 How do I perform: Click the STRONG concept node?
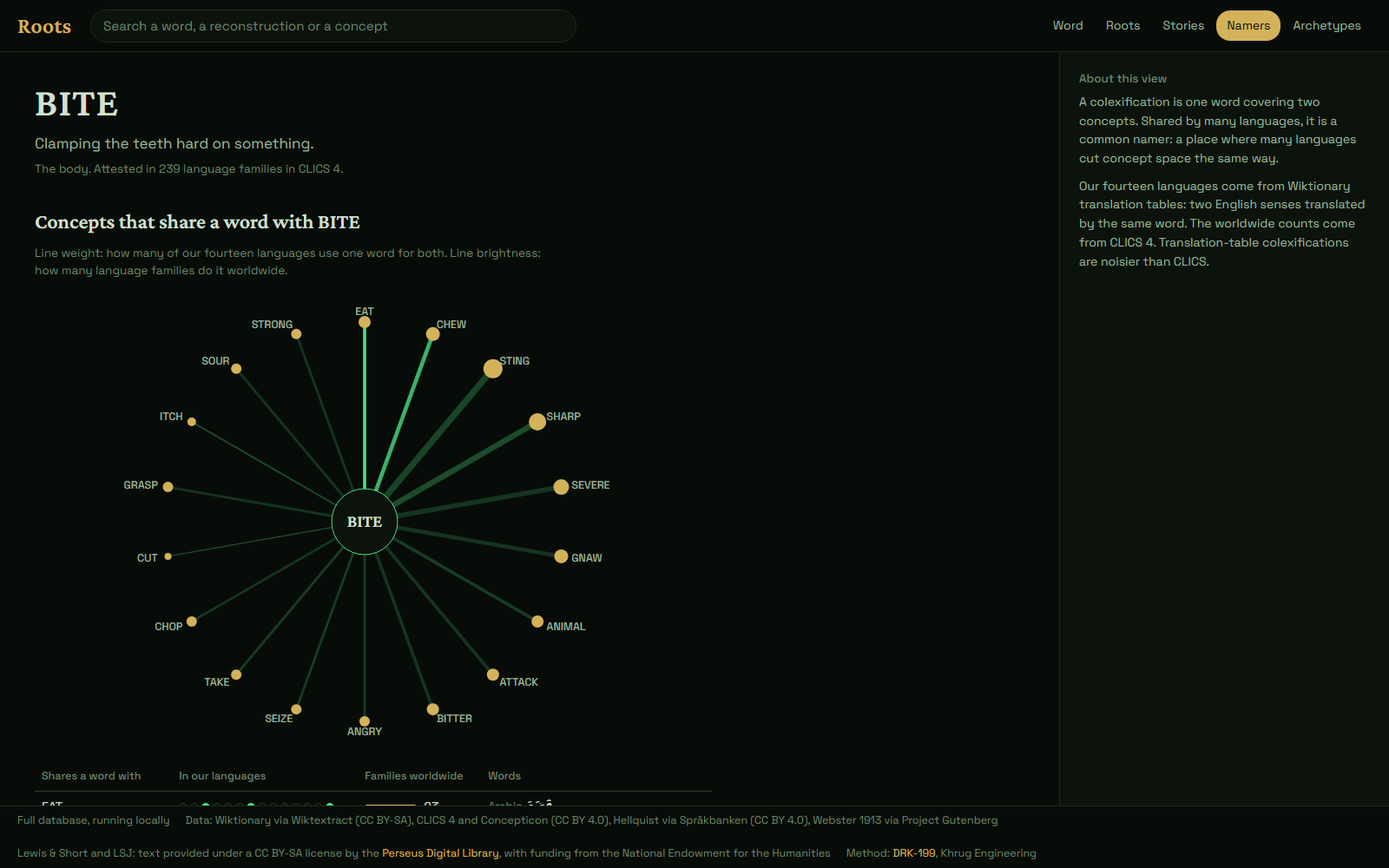coord(296,334)
